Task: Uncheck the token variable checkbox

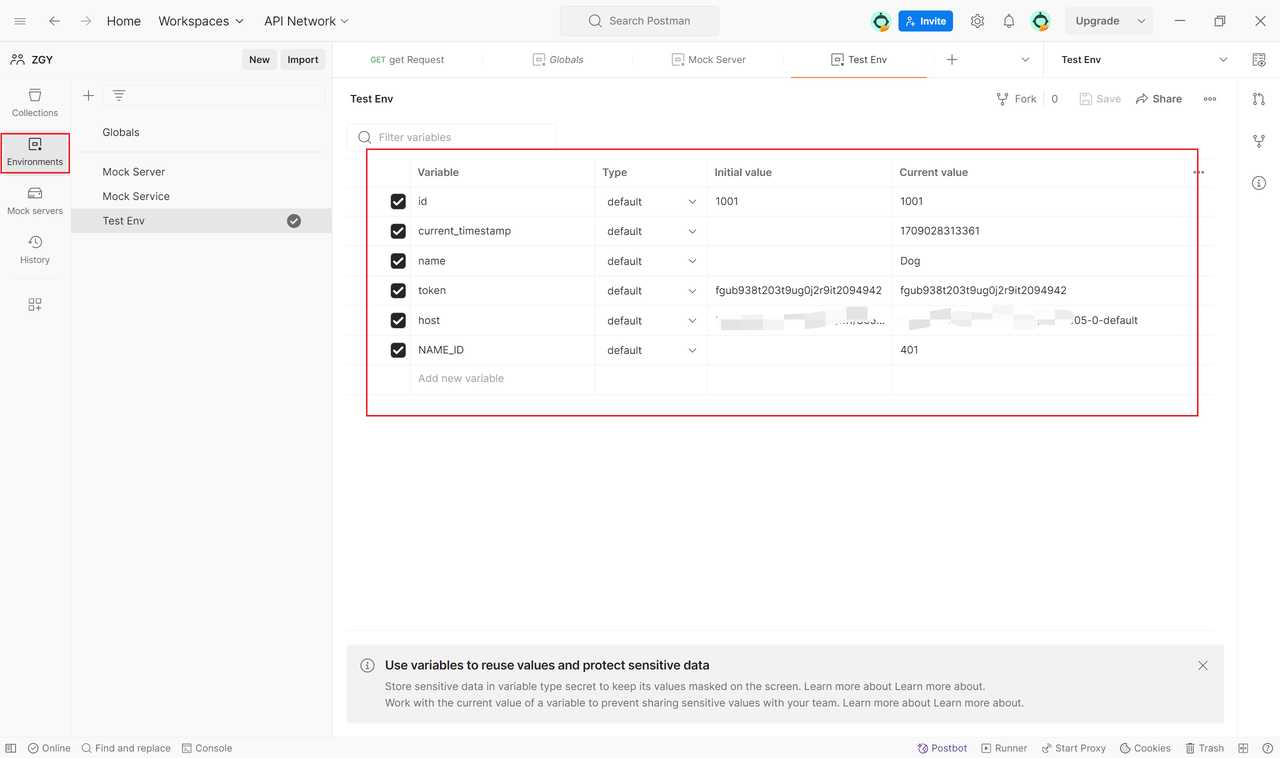Action: pos(398,291)
